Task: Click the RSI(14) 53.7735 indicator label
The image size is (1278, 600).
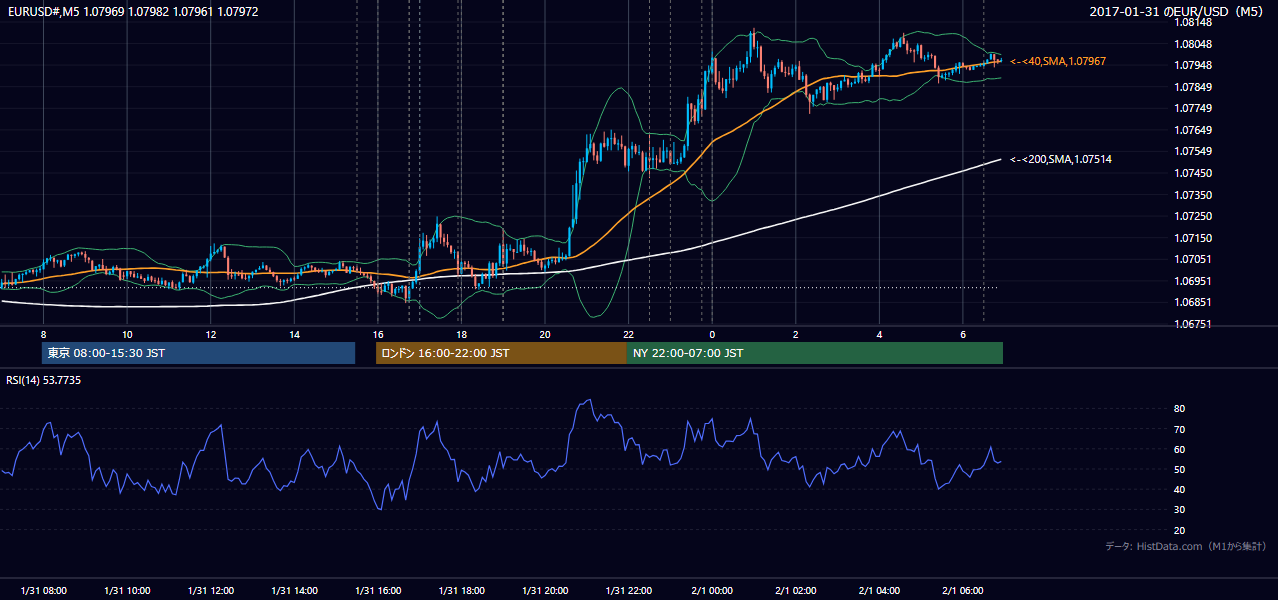Action: pyautogui.click(x=44, y=380)
